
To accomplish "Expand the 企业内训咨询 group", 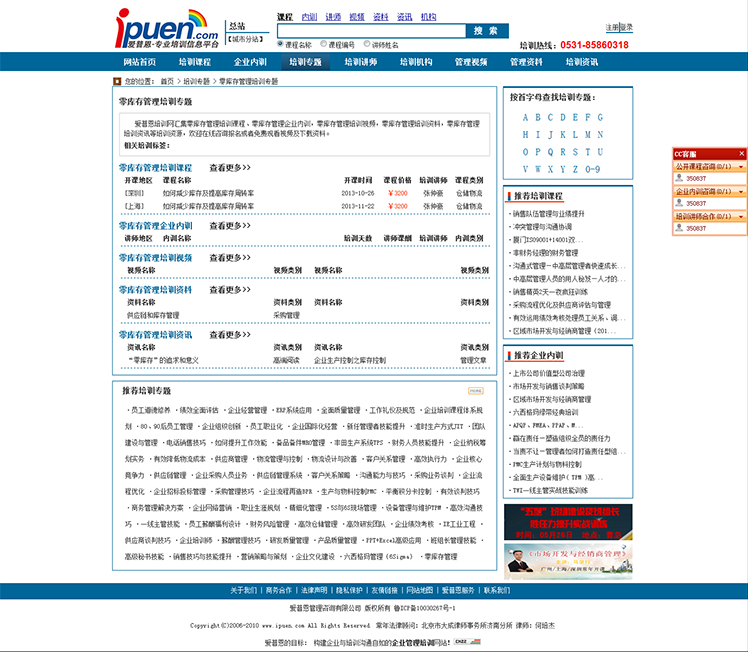I will coord(741,191).
